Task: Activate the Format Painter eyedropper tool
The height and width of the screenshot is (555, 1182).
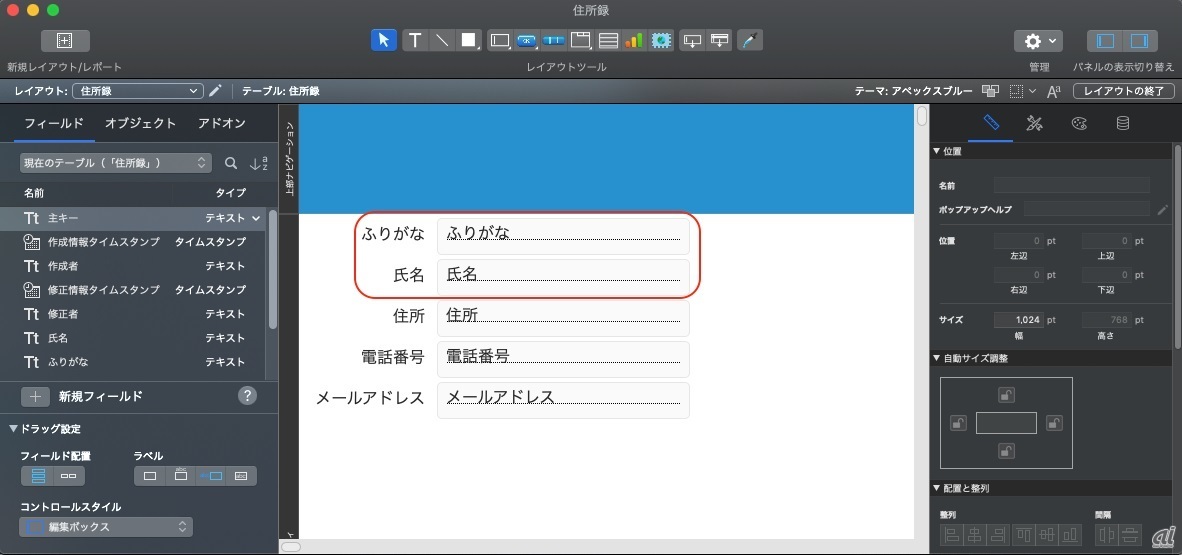Action: coord(749,40)
